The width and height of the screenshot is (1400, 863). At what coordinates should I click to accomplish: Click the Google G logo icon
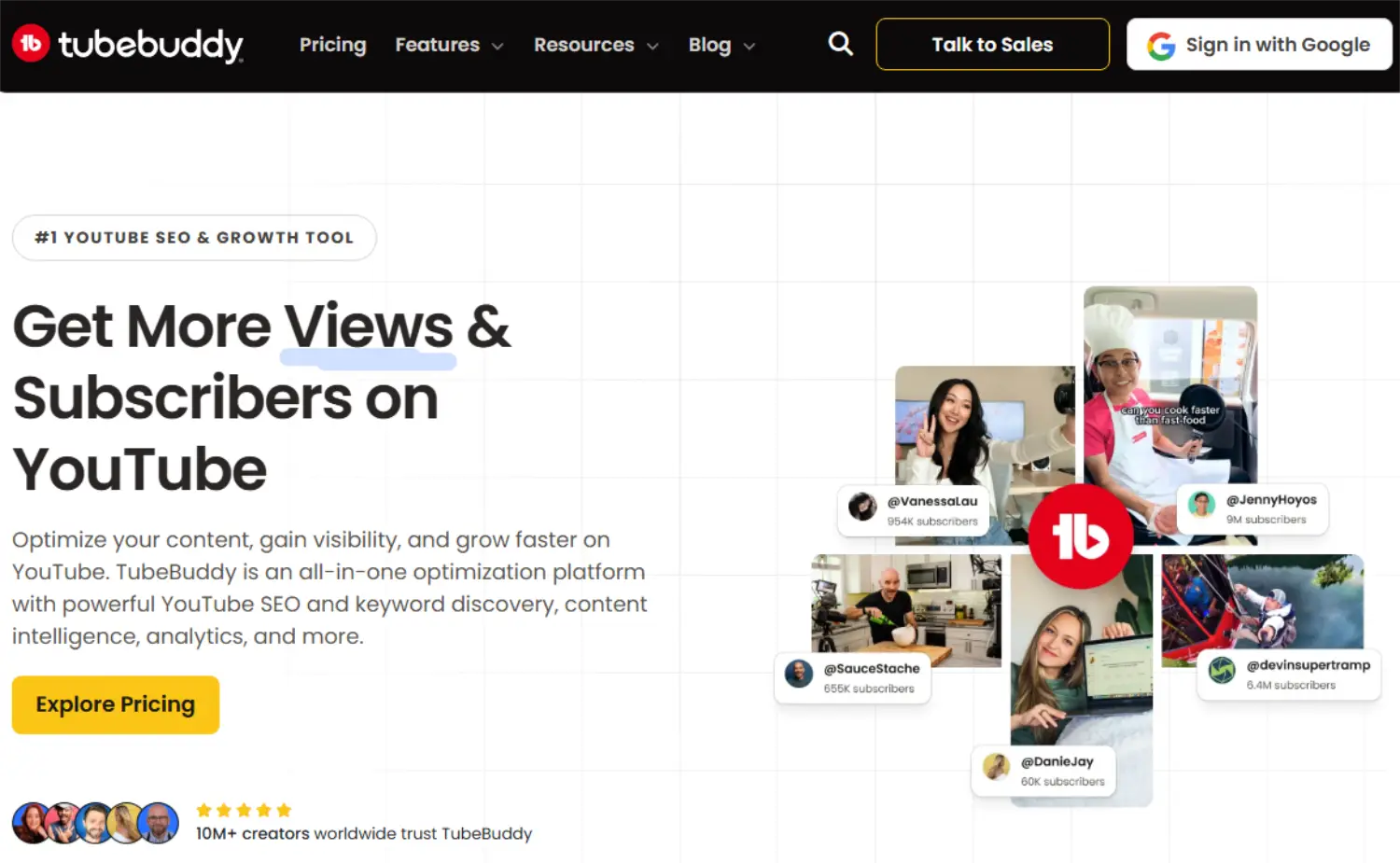click(x=1161, y=45)
